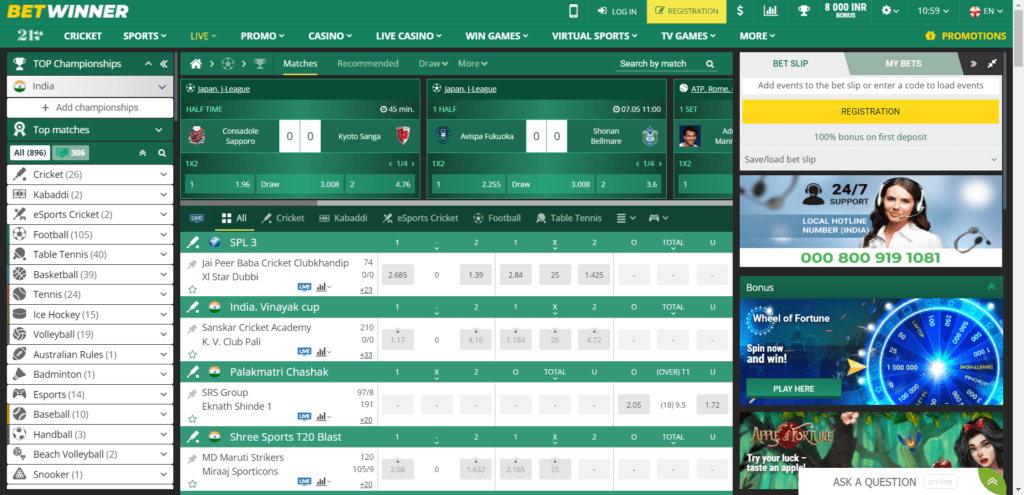Expand the Tennis (24) sidebar row
Screen dimensions: 1024x495
90,295
